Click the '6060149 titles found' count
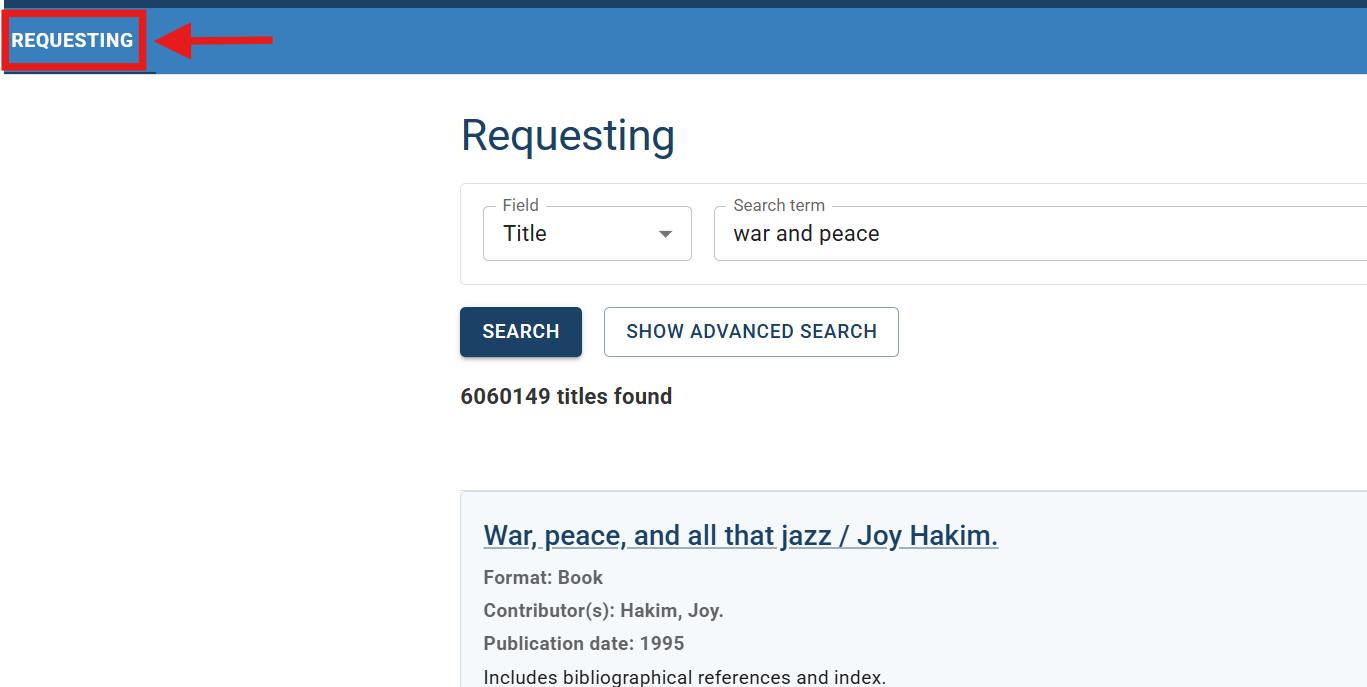Image resolution: width=1367 pixels, height=687 pixels. click(x=566, y=397)
